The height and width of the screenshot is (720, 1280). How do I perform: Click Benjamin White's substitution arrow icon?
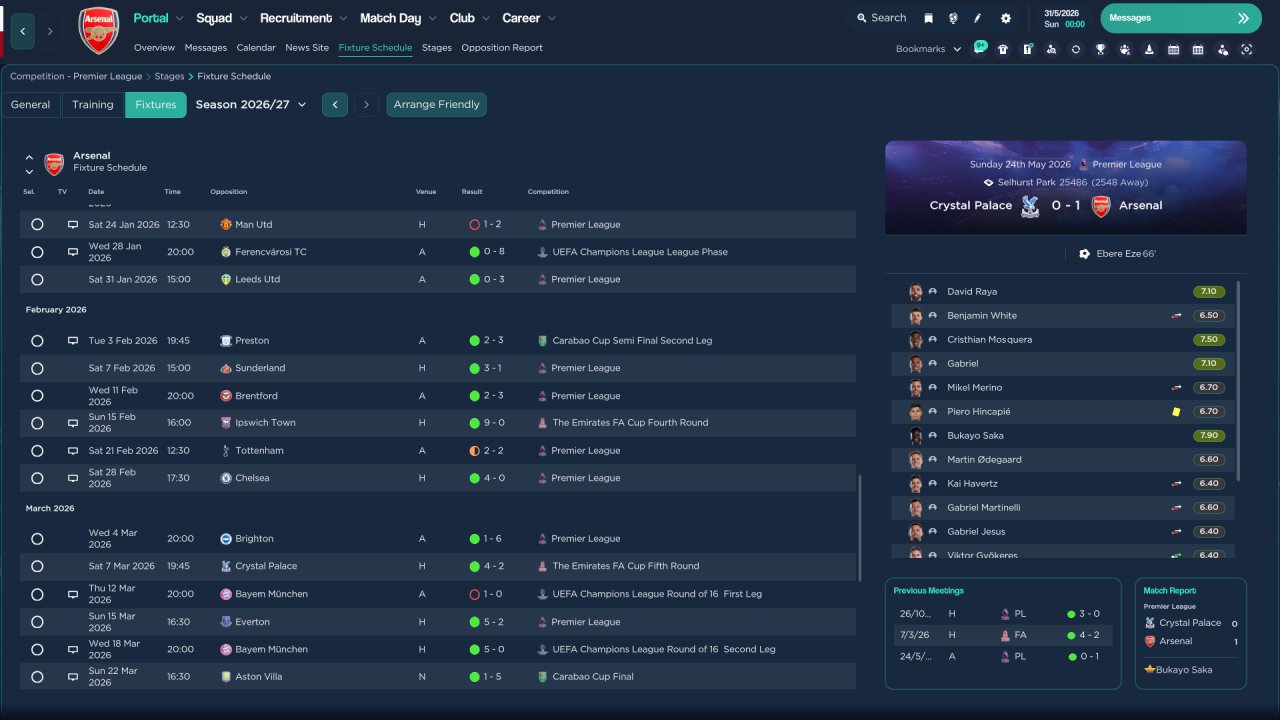[1176, 316]
